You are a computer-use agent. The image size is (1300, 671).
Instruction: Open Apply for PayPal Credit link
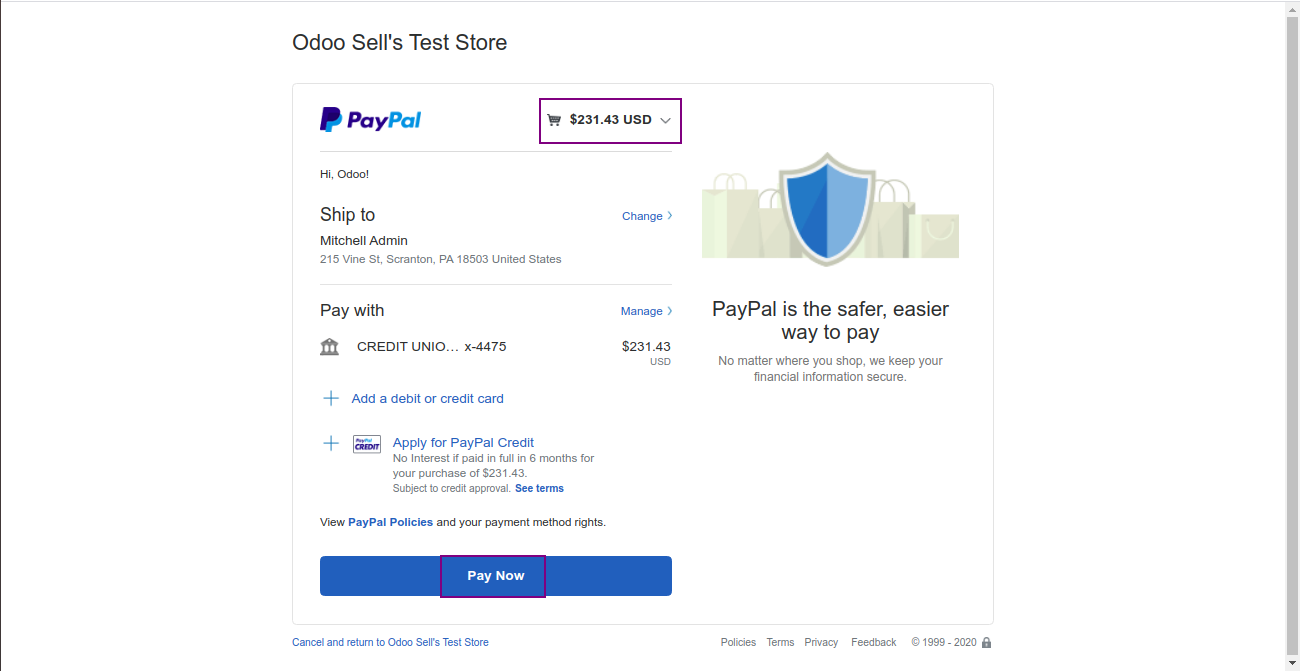(x=463, y=442)
